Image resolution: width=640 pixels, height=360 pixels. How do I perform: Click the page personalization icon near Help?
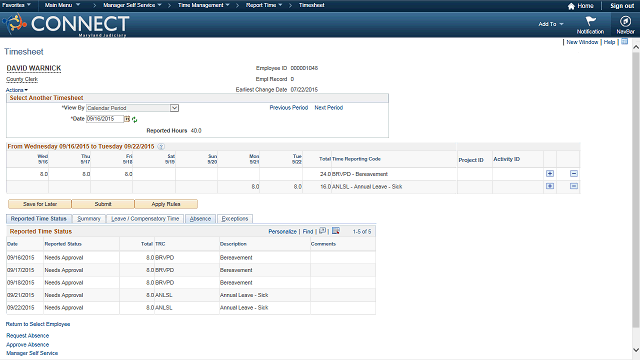624,42
